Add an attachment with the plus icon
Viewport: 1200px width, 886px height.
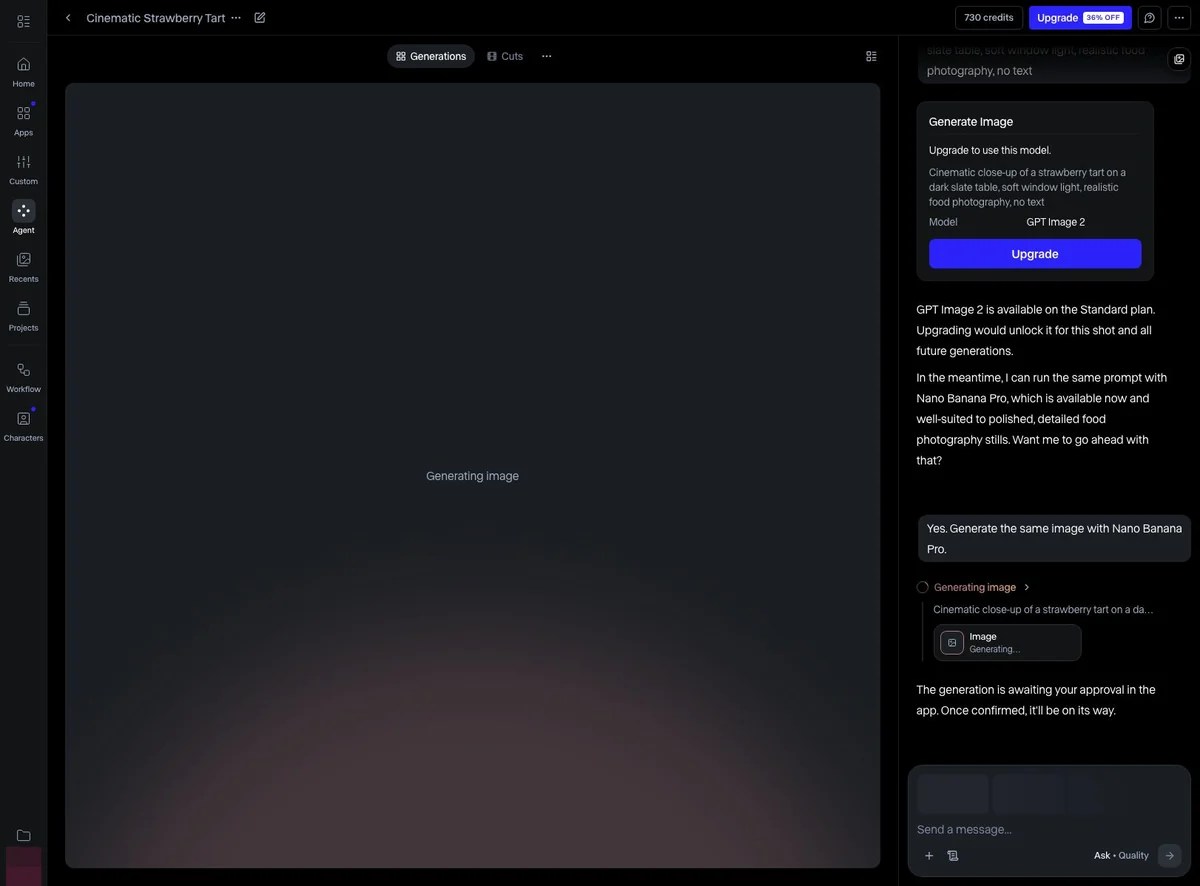[x=929, y=856]
